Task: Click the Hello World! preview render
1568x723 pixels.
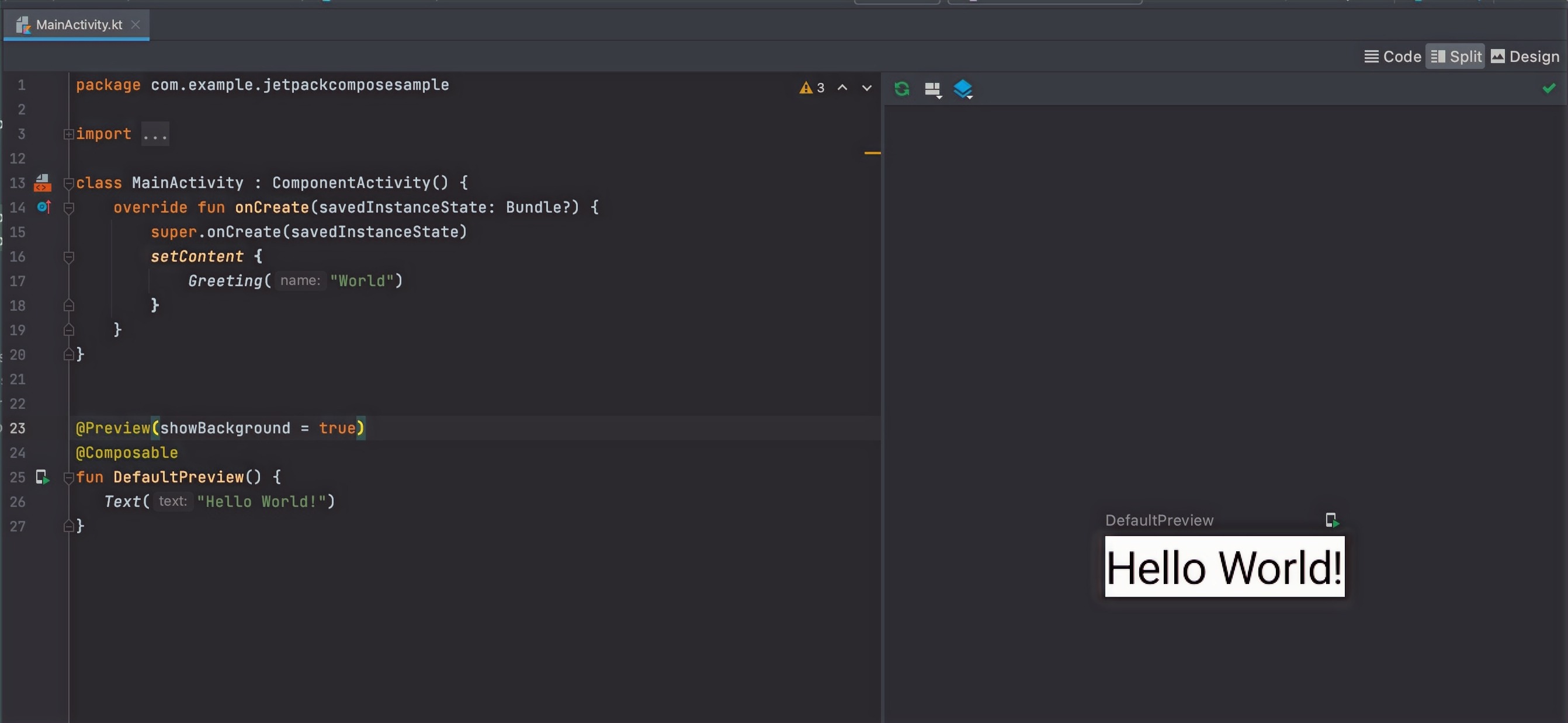Action: (1224, 566)
